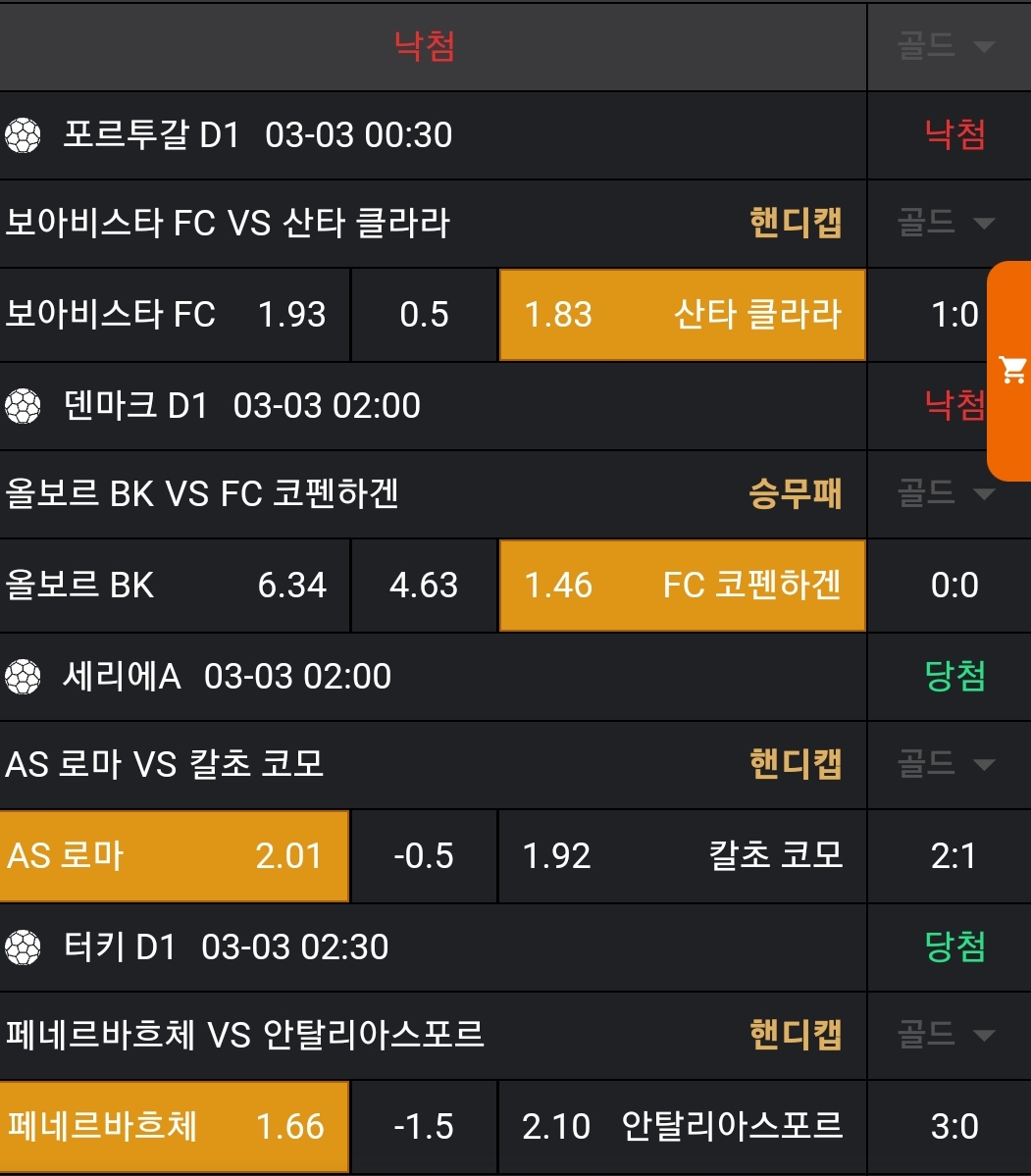The height and width of the screenshot is (1176, 1031).
Task: Pick the 안탈리아스포르 2.10 odds option
Action: click(x=682, y=1127)
